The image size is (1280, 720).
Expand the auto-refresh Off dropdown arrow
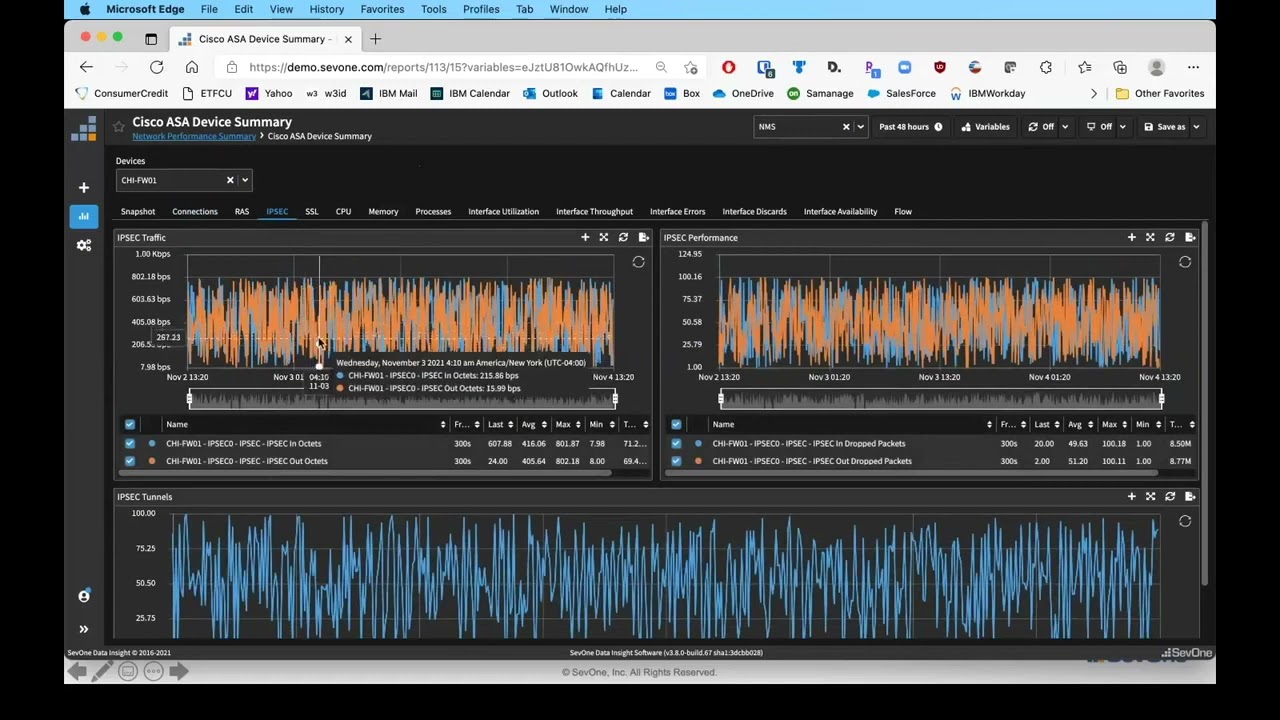tap(1065, 127)
